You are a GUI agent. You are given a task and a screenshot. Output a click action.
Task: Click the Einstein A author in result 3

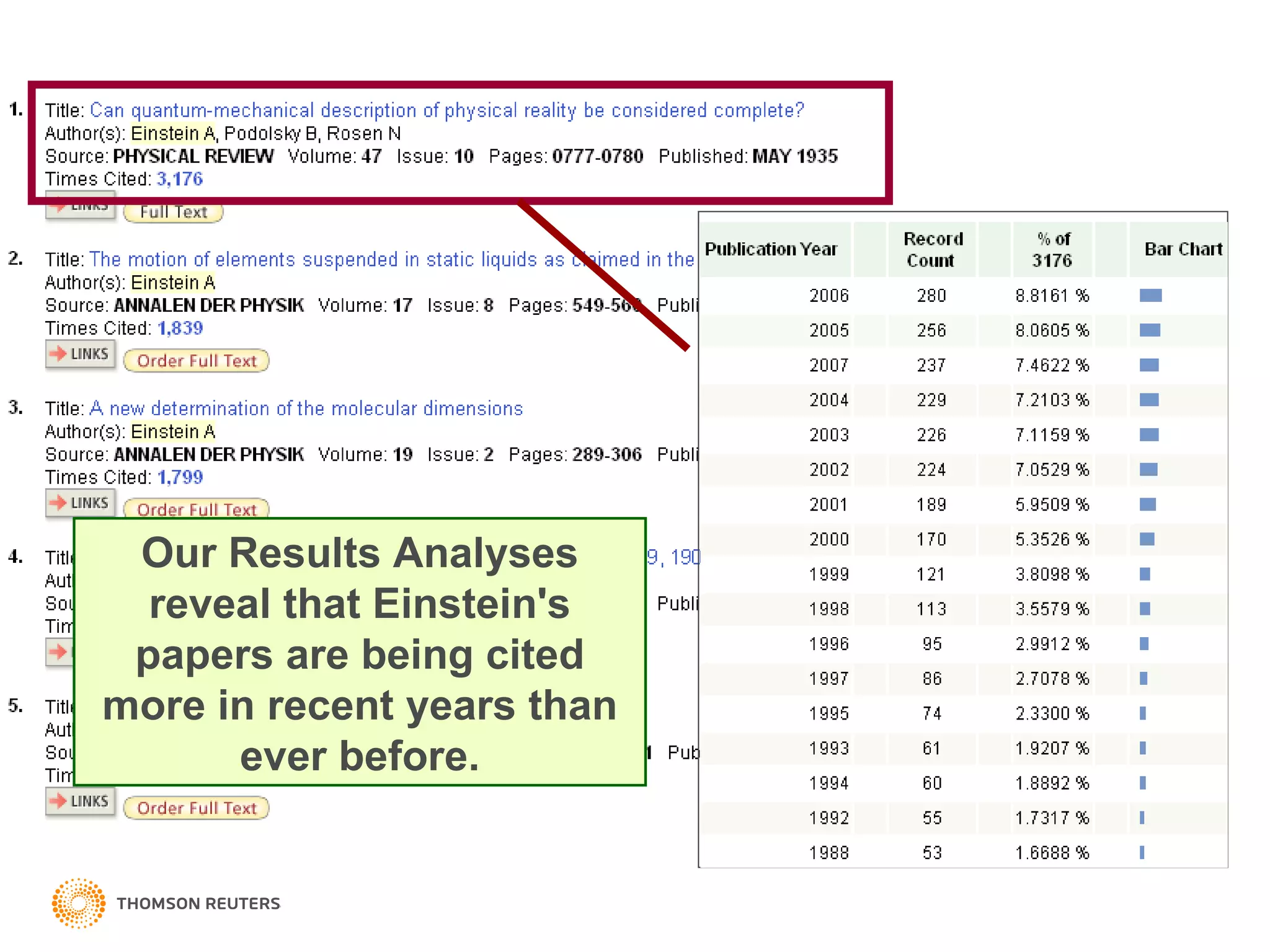pos(173,431)
